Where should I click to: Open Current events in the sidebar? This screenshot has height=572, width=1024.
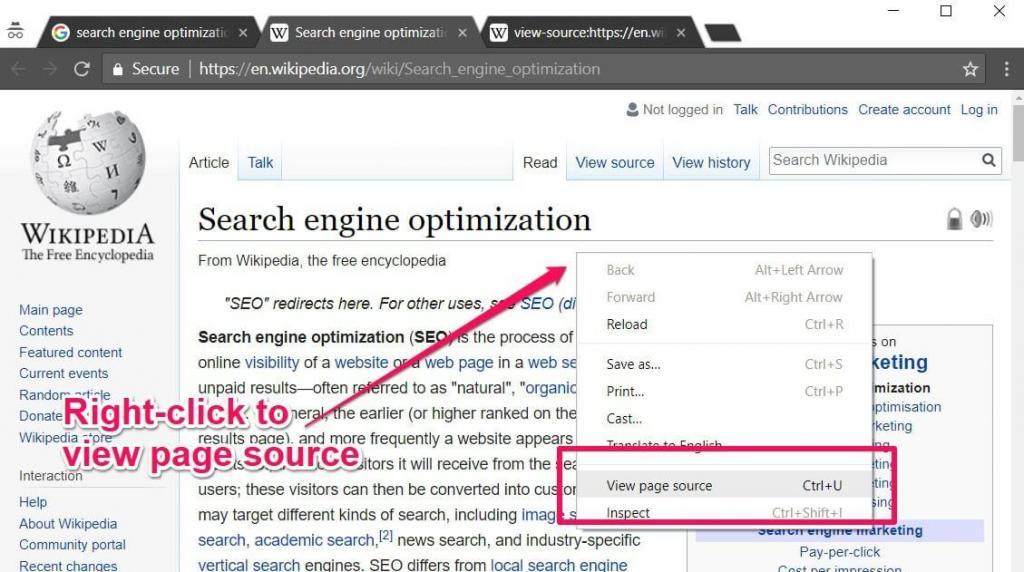63,373
